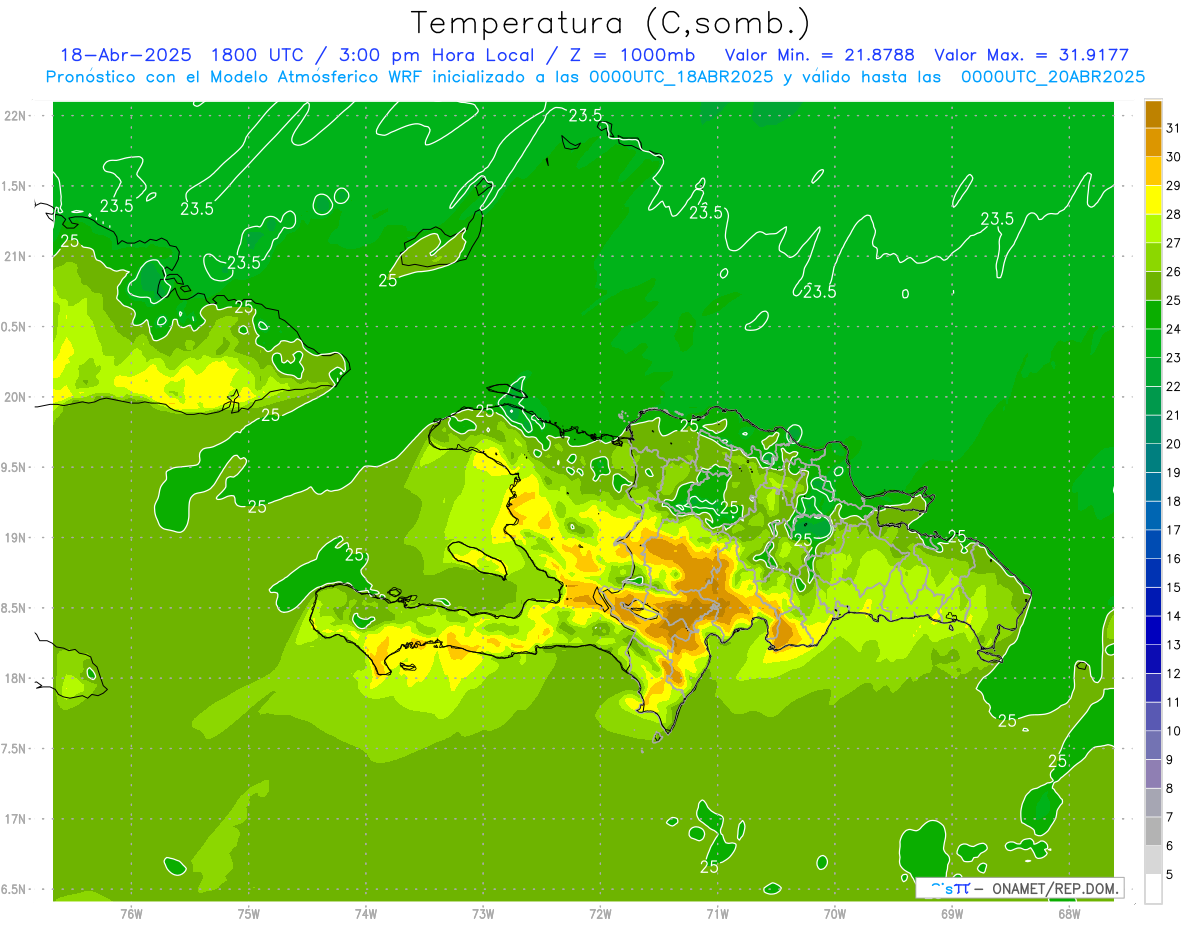Image resolution: width=1200 pixels, height=927 pixels.
Task: Click the latitude axis label "20N"
Action: (x=14, y=397)
